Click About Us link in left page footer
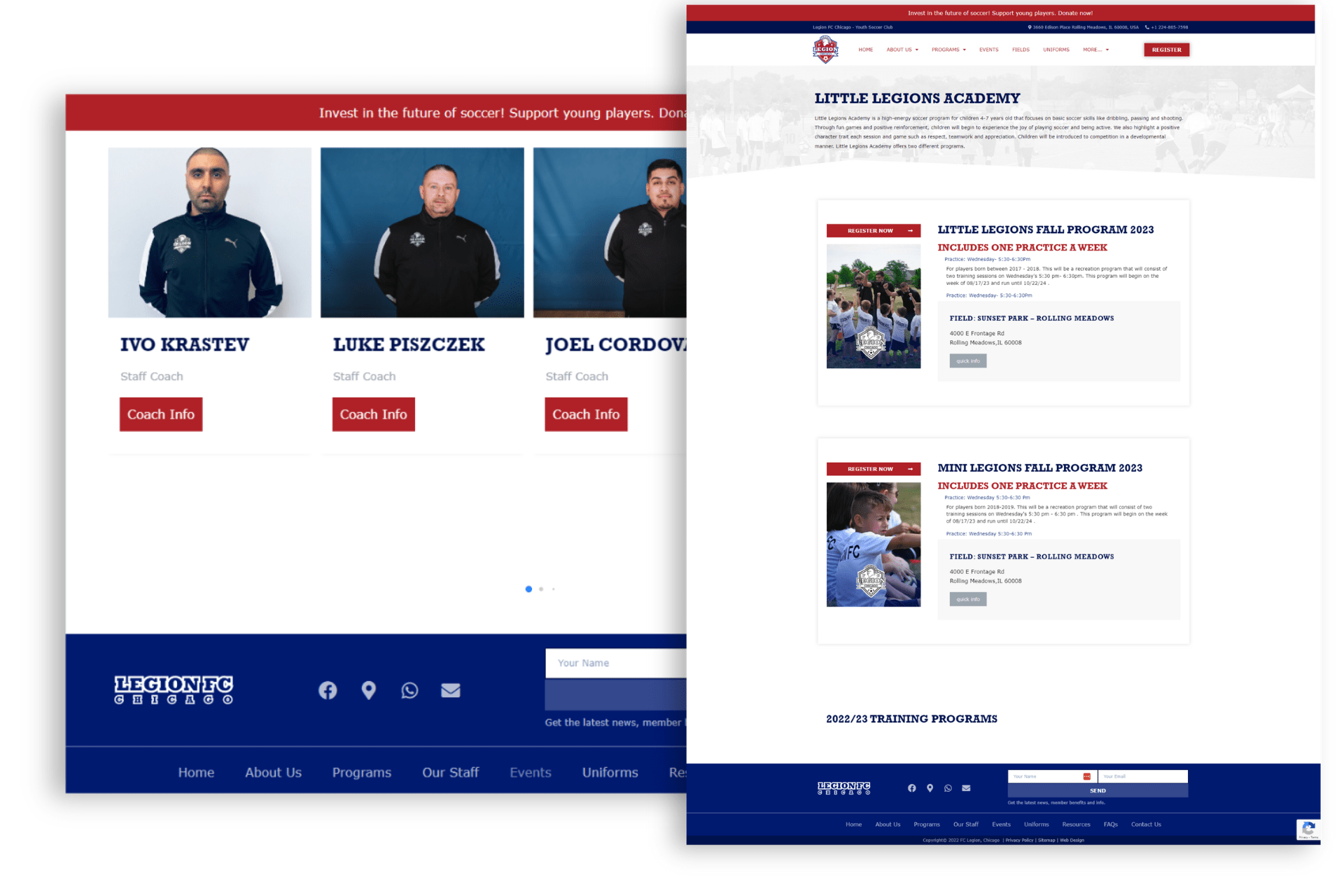This screenshot has height=896, width=1344. (273, 772)
